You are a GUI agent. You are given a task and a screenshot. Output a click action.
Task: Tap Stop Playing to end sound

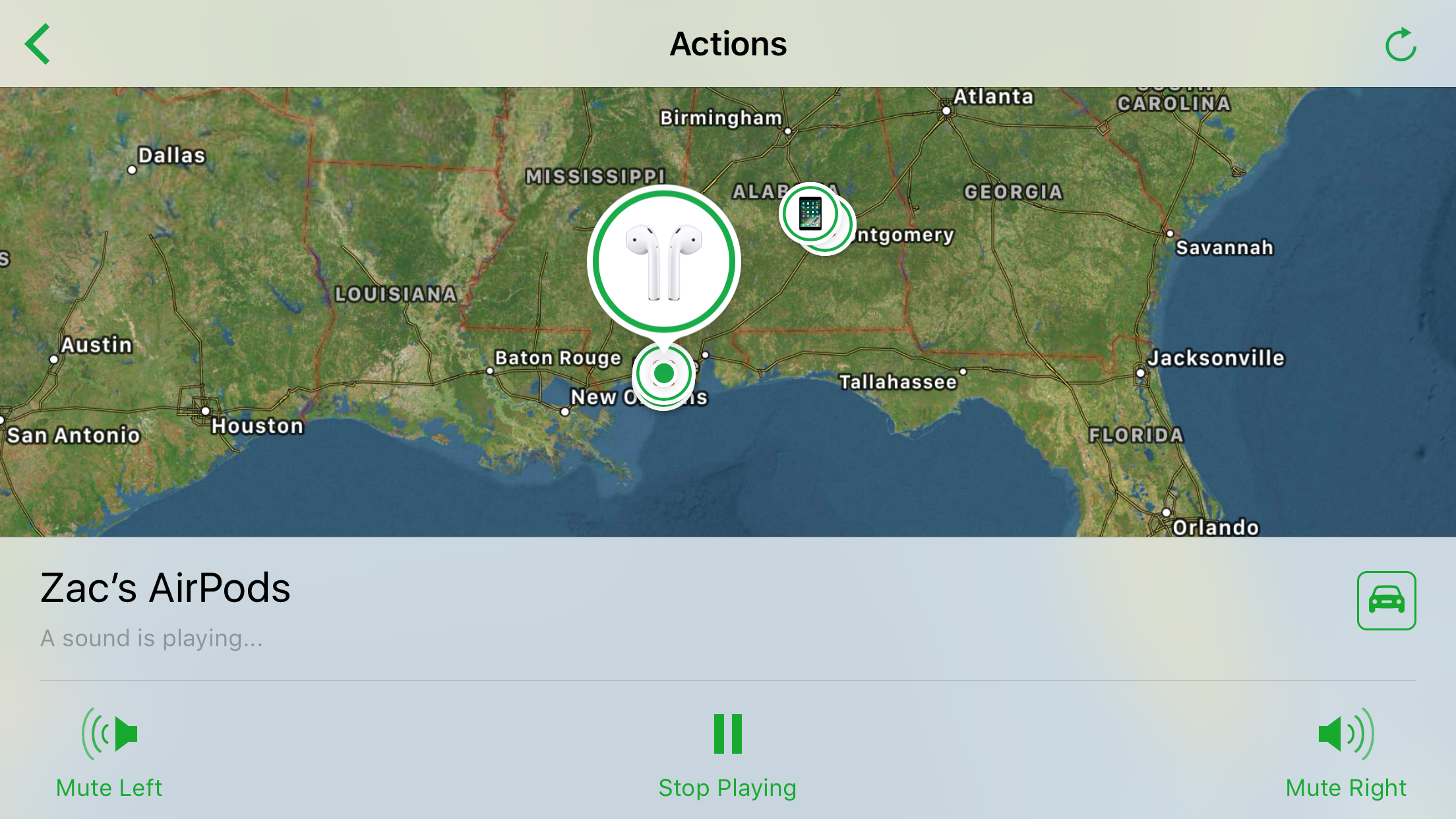[728, 756]
